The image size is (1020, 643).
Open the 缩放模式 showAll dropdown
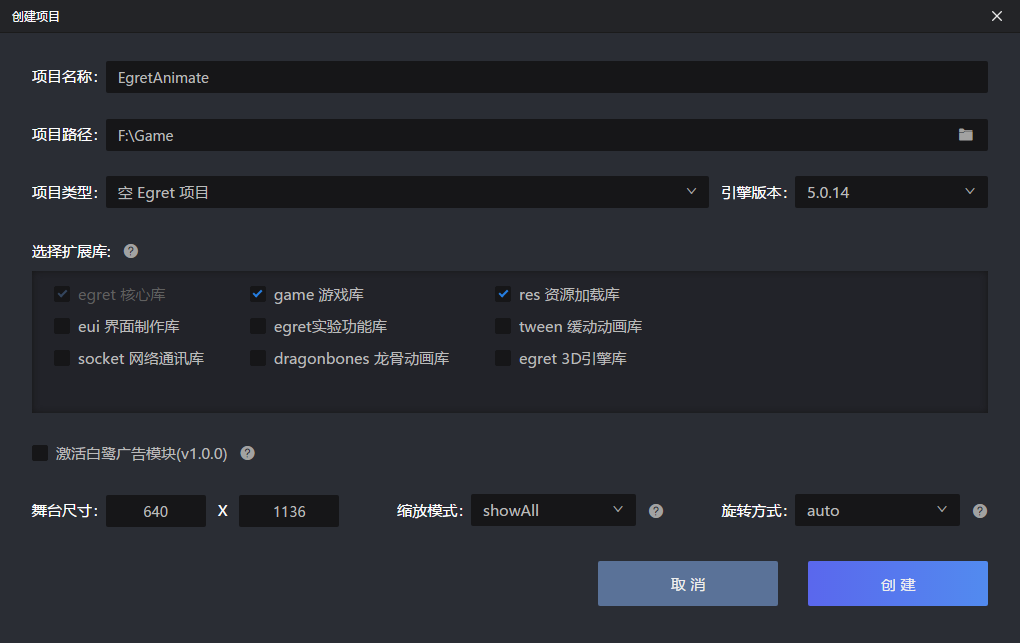(x=553, y=510)
